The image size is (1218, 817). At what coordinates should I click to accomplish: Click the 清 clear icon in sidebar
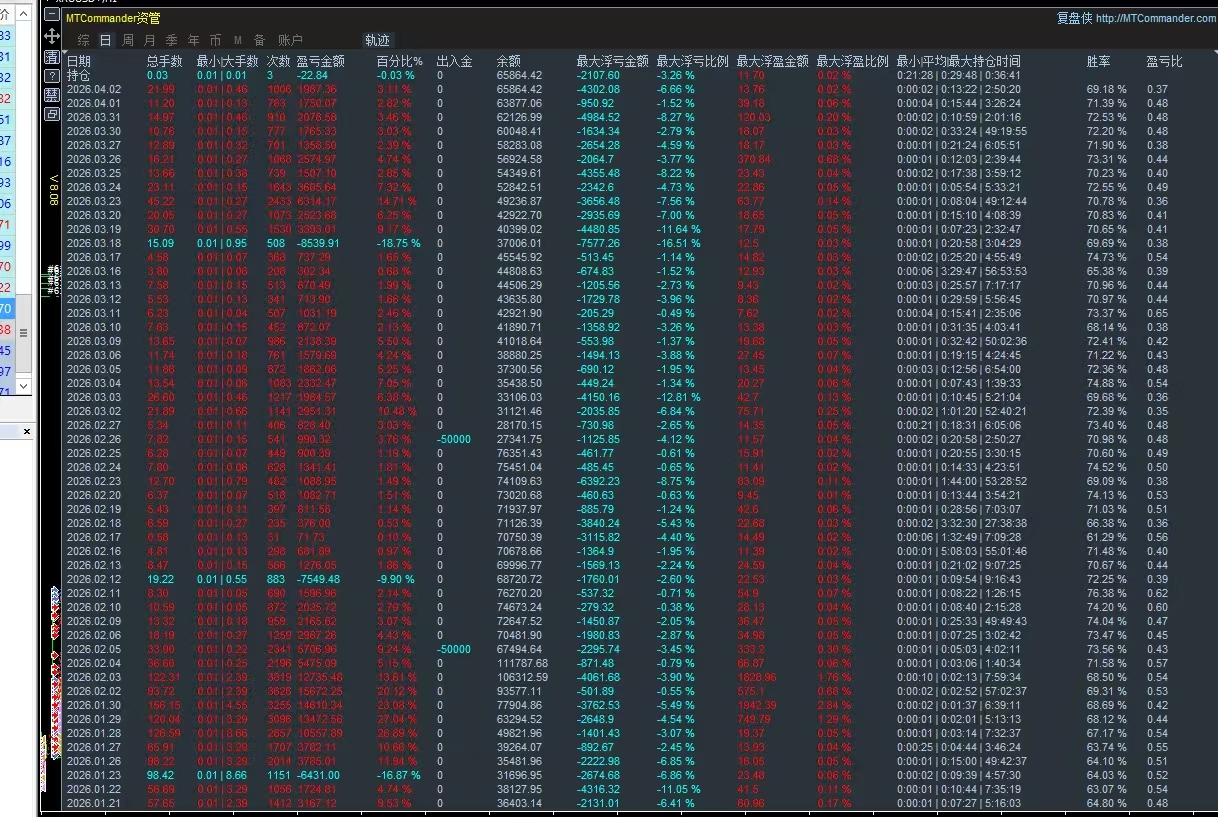point(52,56)
